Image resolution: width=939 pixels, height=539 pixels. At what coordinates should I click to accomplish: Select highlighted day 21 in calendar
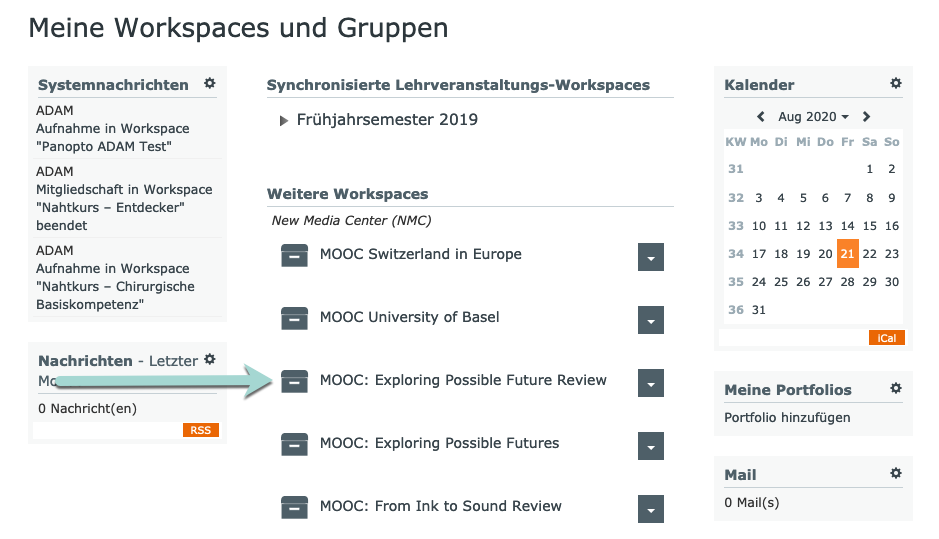click(x=847, y=254)
